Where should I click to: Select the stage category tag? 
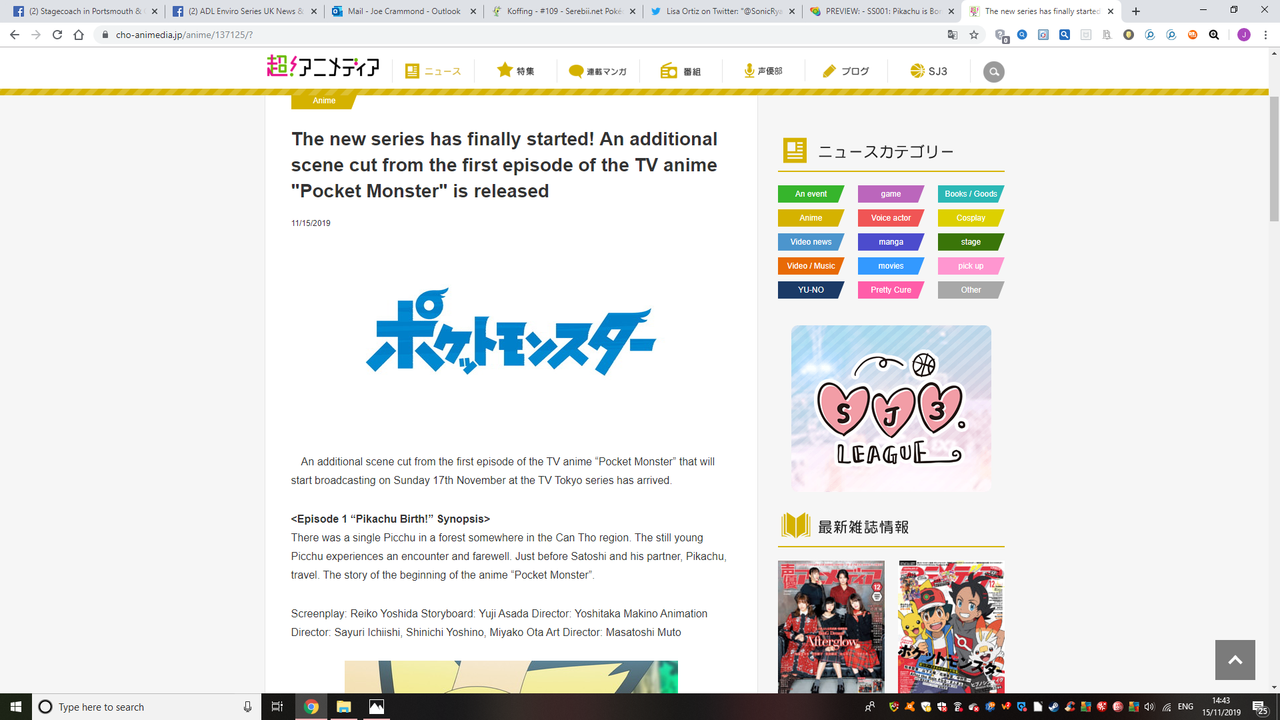click(x=971, y=242)
